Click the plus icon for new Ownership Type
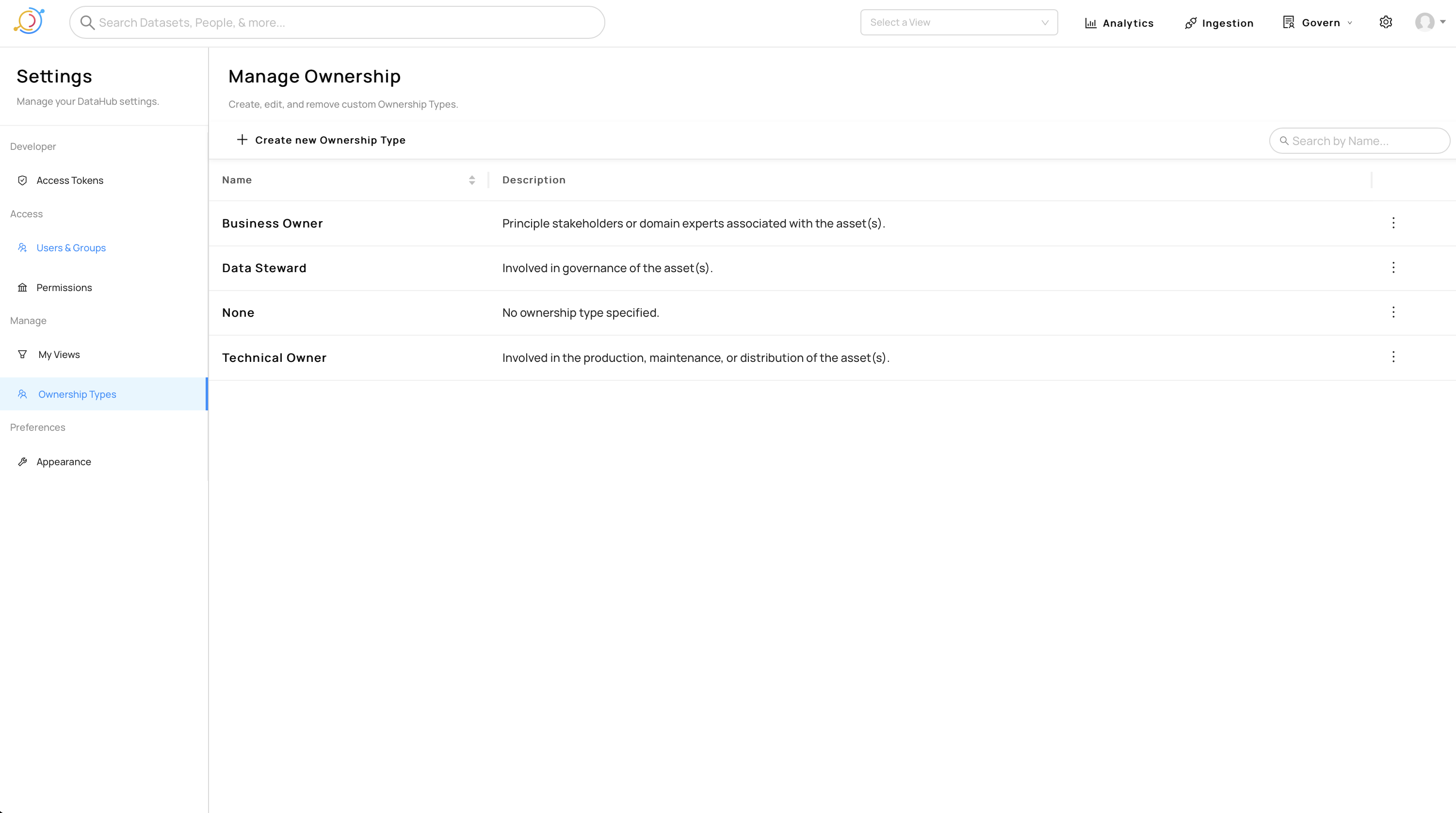 (x=242, y=140)
